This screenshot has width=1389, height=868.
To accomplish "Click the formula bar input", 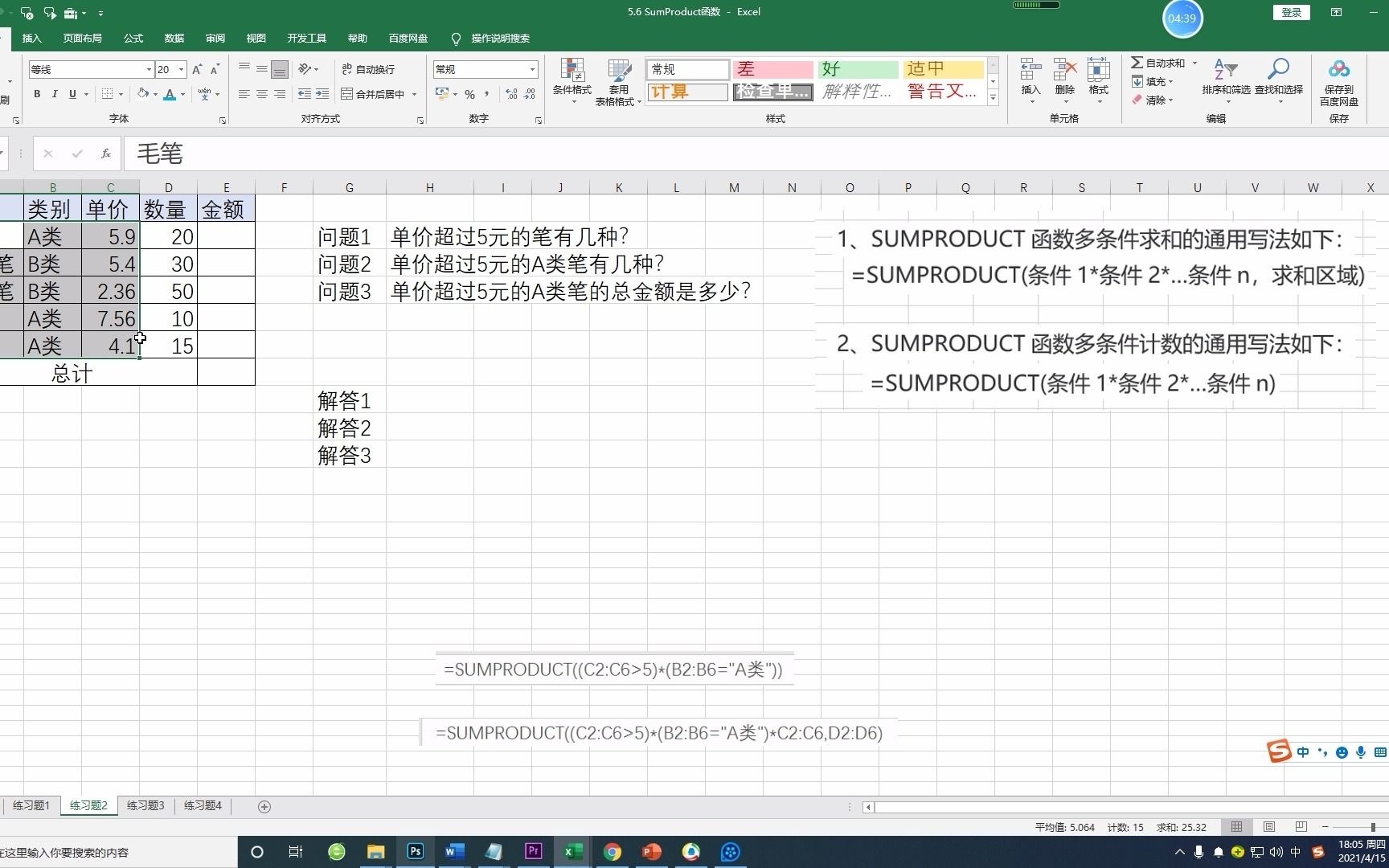I will point(756,154).
